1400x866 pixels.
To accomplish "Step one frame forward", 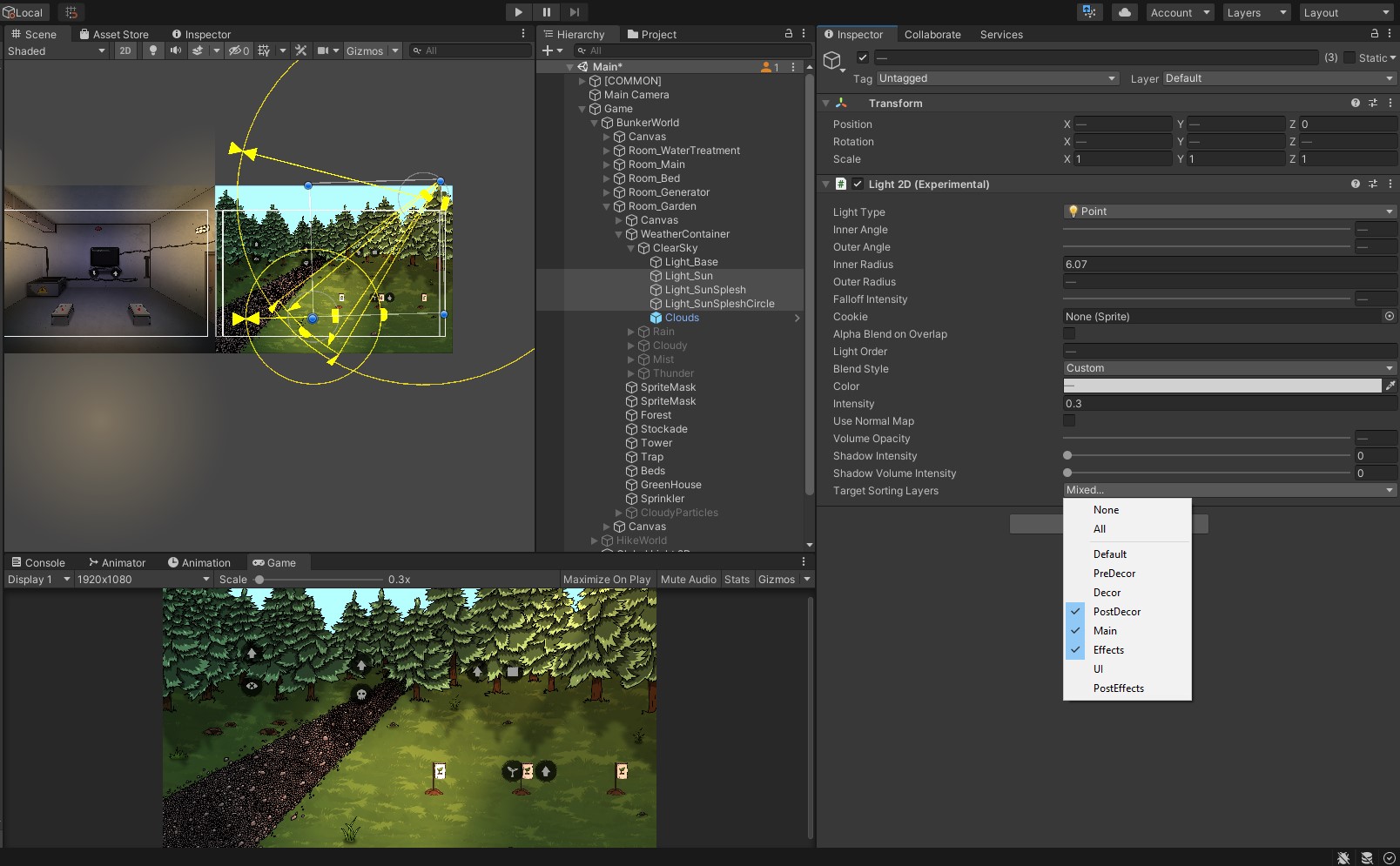I will (x=575, y=12).
